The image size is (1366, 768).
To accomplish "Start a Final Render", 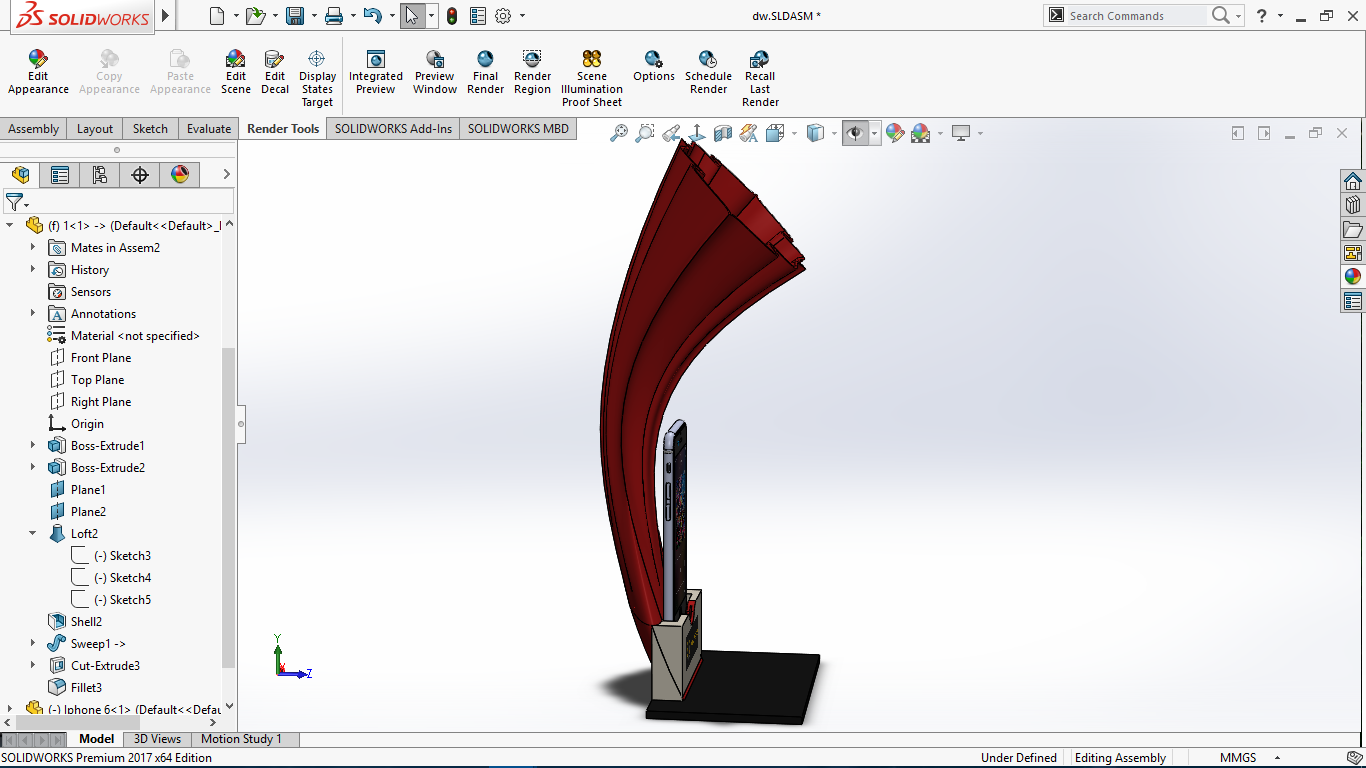I will tap(486, 72).
